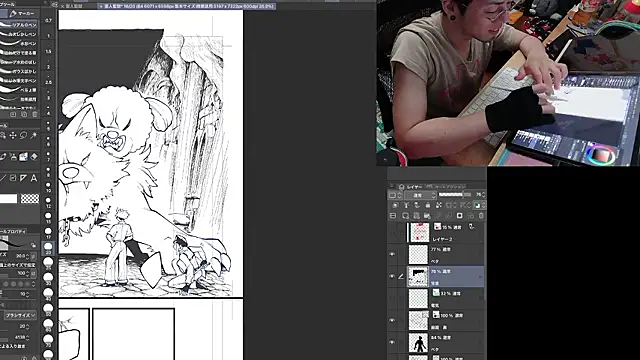
Task: Click the layer opacity stepper arrows
Action: pos(484,195)
